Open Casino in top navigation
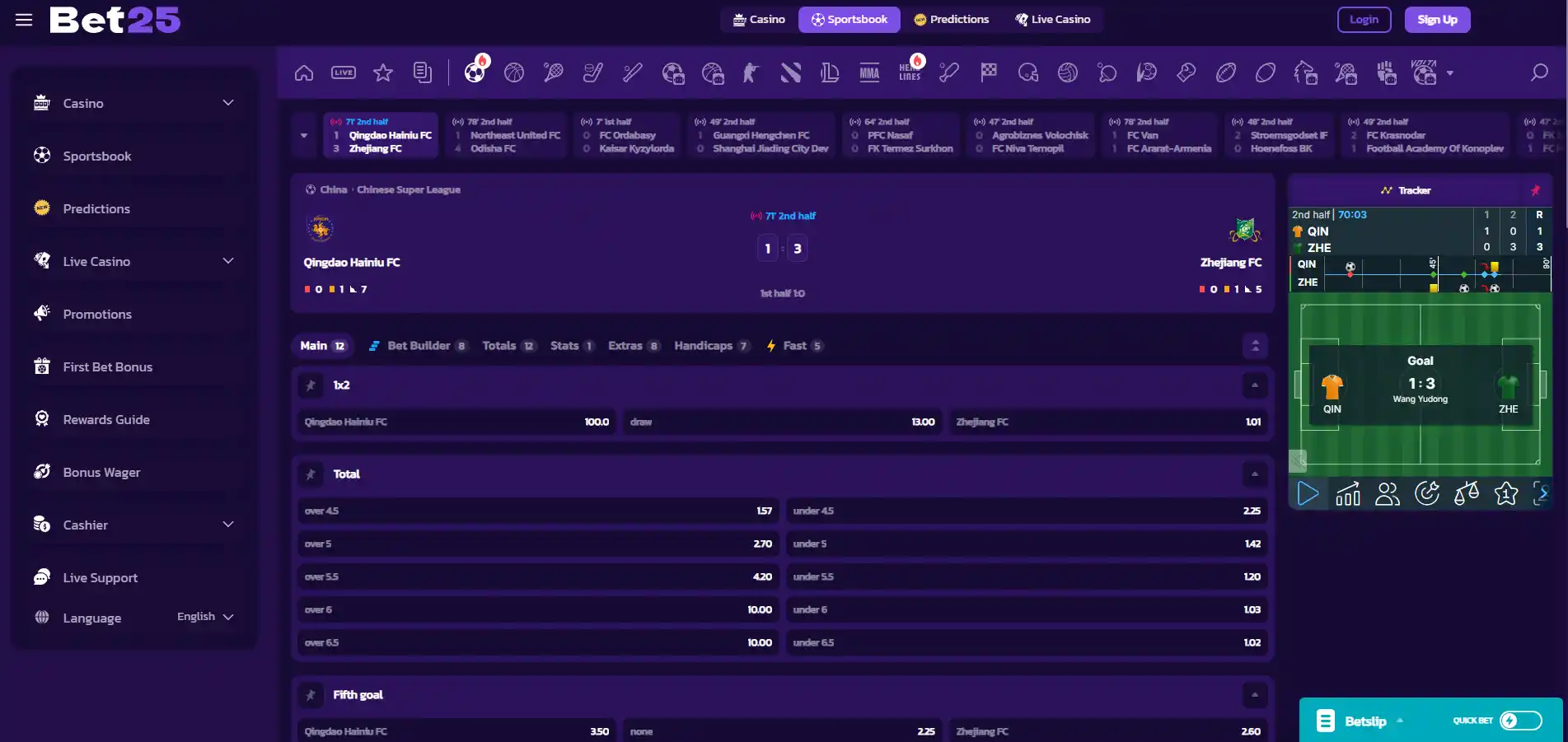The image size is (1568, 742). tap(759, 20)
